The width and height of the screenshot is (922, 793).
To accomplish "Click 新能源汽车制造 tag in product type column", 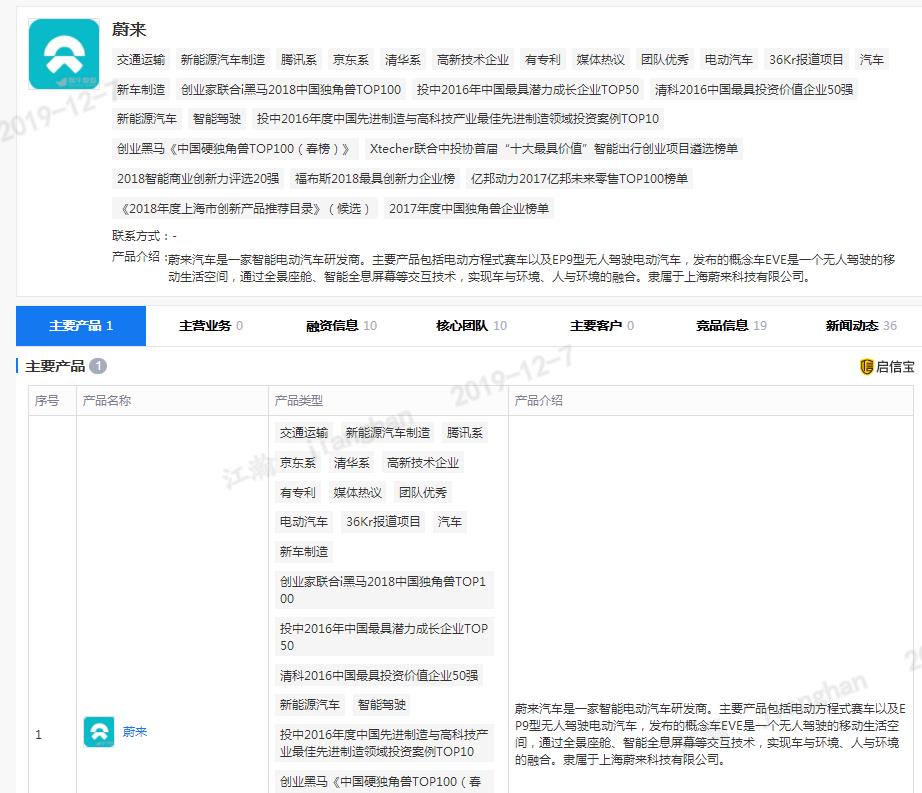I will pos(387,433).
